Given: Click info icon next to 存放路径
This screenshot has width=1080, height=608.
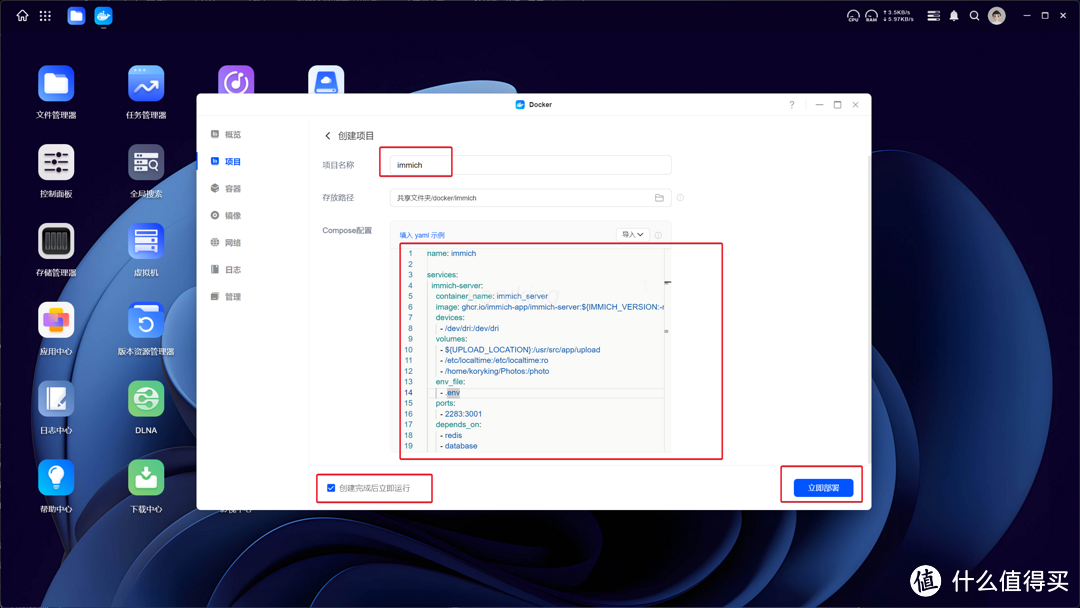Looking at the screenshot, I should click(x=680, y=198).
